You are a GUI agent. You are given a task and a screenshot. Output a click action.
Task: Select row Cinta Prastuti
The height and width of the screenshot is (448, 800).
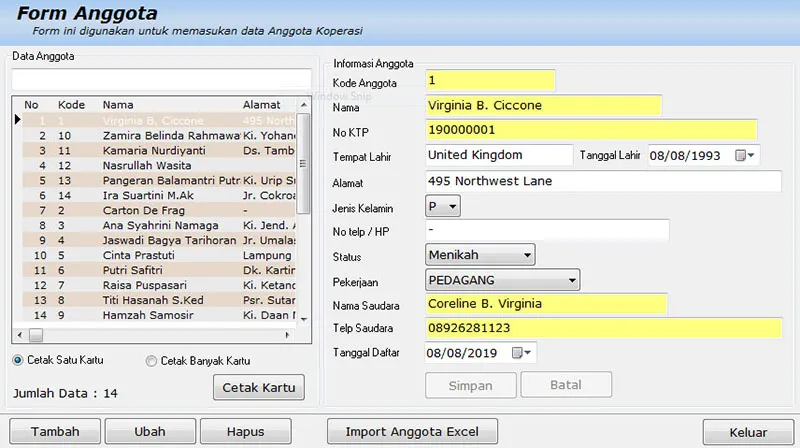[x=159, y=255]
